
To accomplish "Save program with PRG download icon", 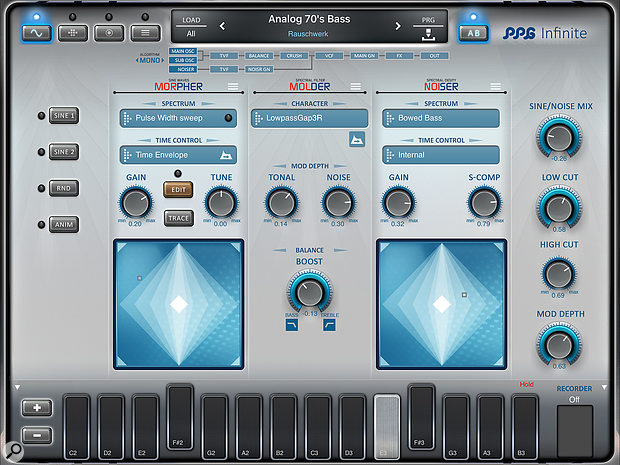I will coord(428,34).
